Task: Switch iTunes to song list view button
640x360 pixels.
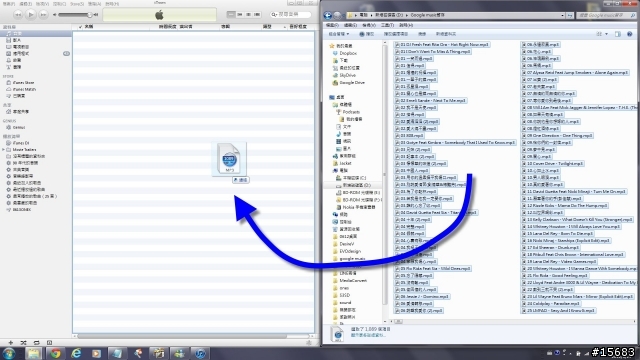Action: point(231,14)
